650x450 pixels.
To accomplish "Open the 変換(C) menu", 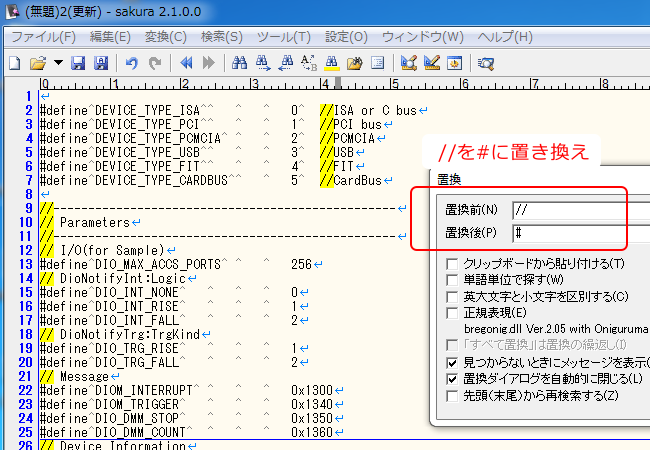I will (x=165, y=37).
